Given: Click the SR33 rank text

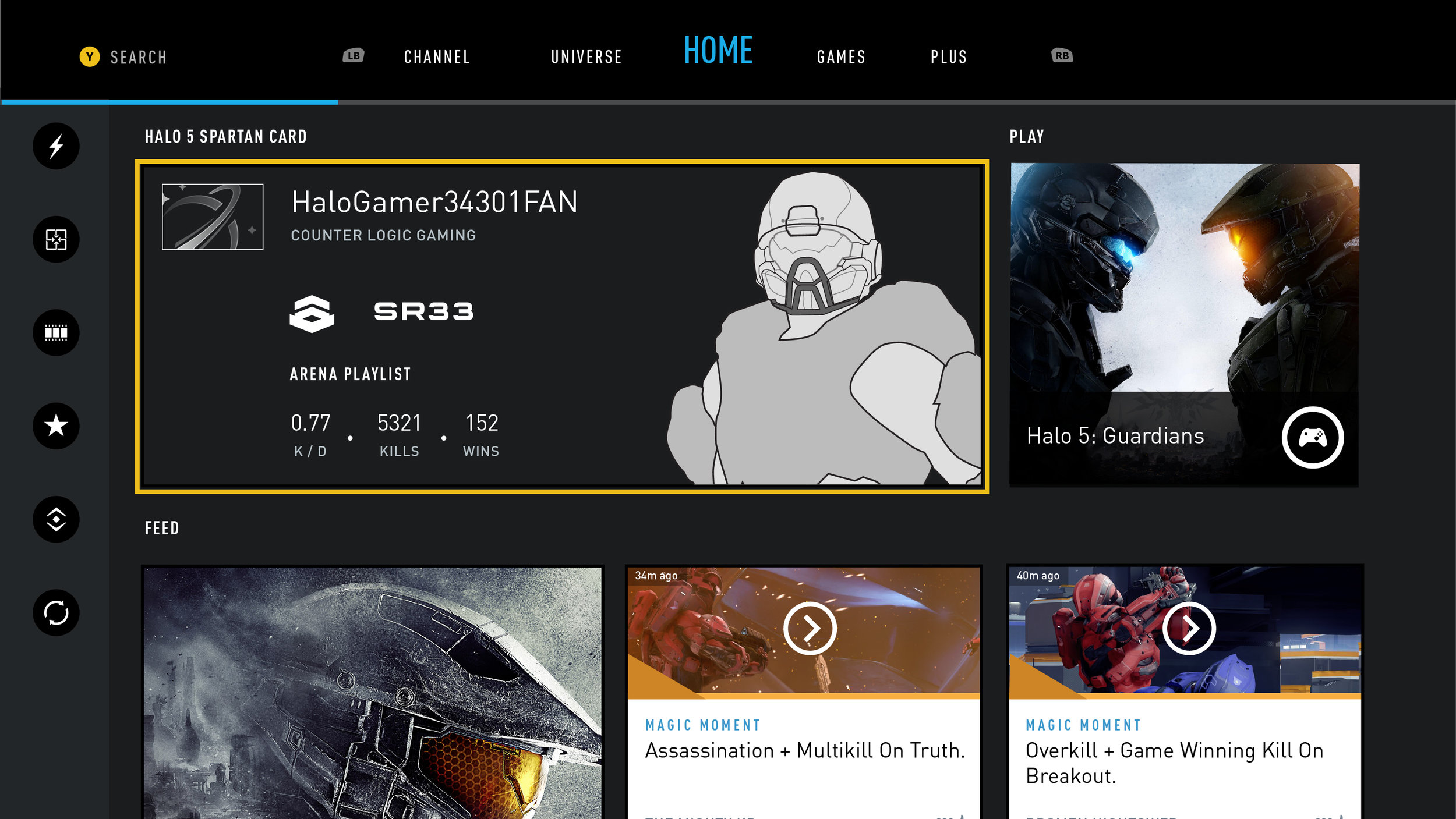Looking at the screenshot, I should (x=423, y=311).
